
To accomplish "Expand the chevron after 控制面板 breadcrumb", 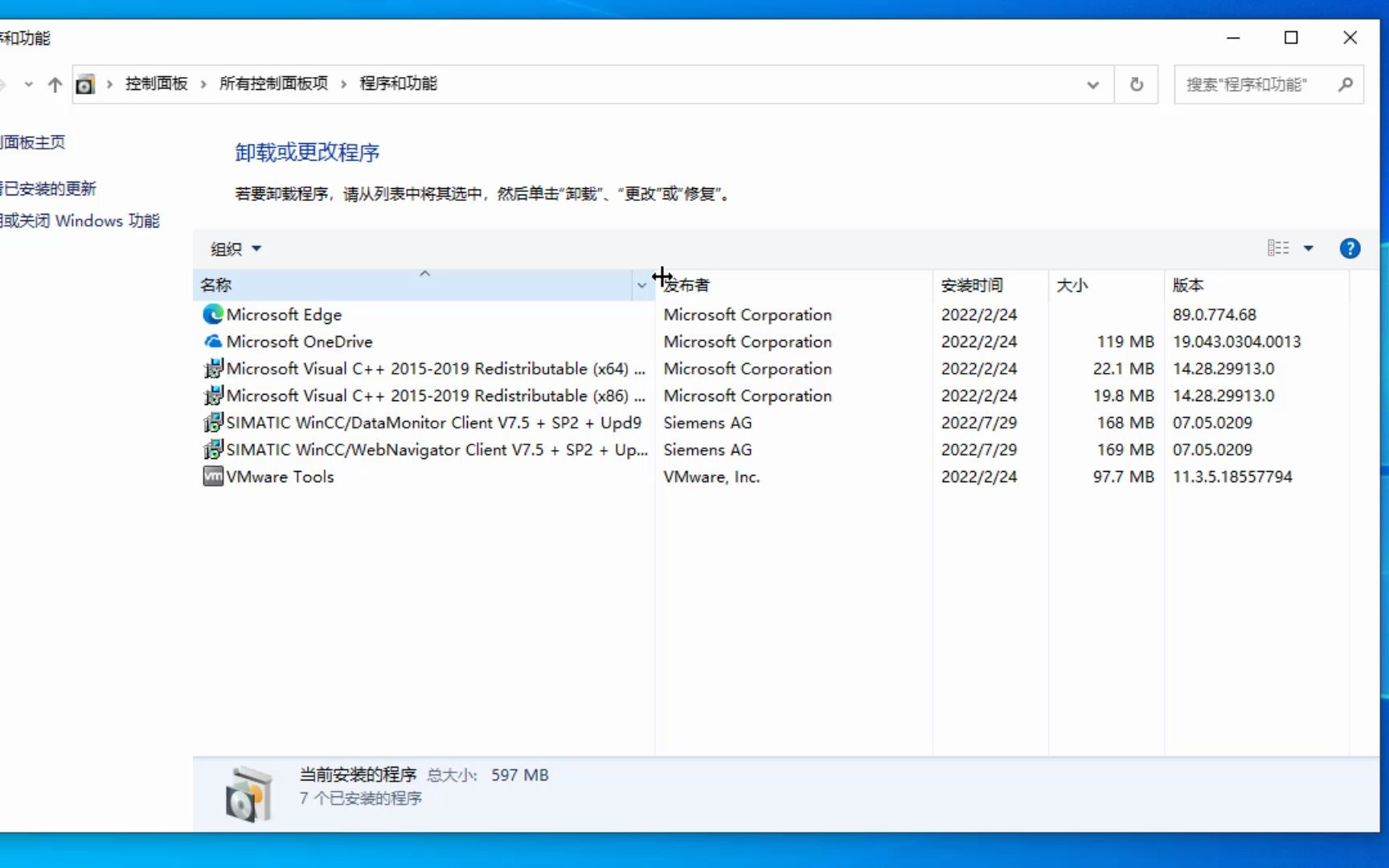I will point(203,84).
